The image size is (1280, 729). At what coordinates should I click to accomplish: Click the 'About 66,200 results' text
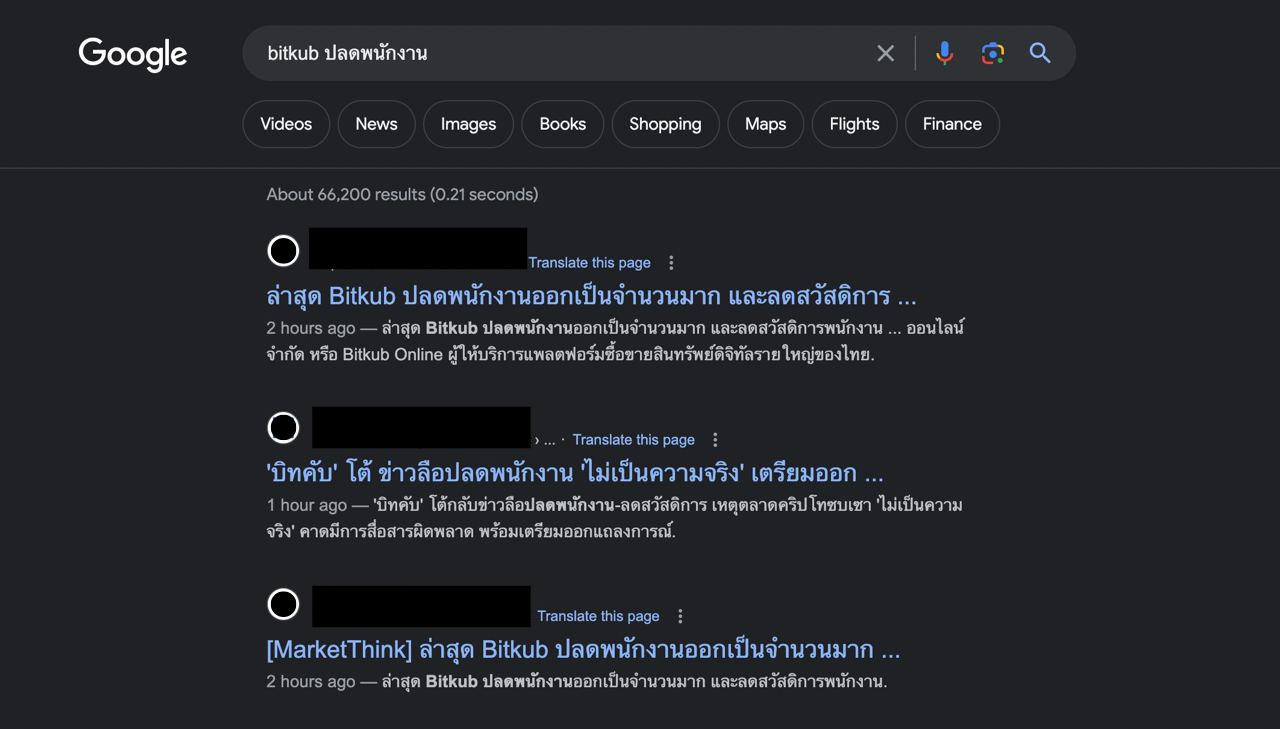402,194
